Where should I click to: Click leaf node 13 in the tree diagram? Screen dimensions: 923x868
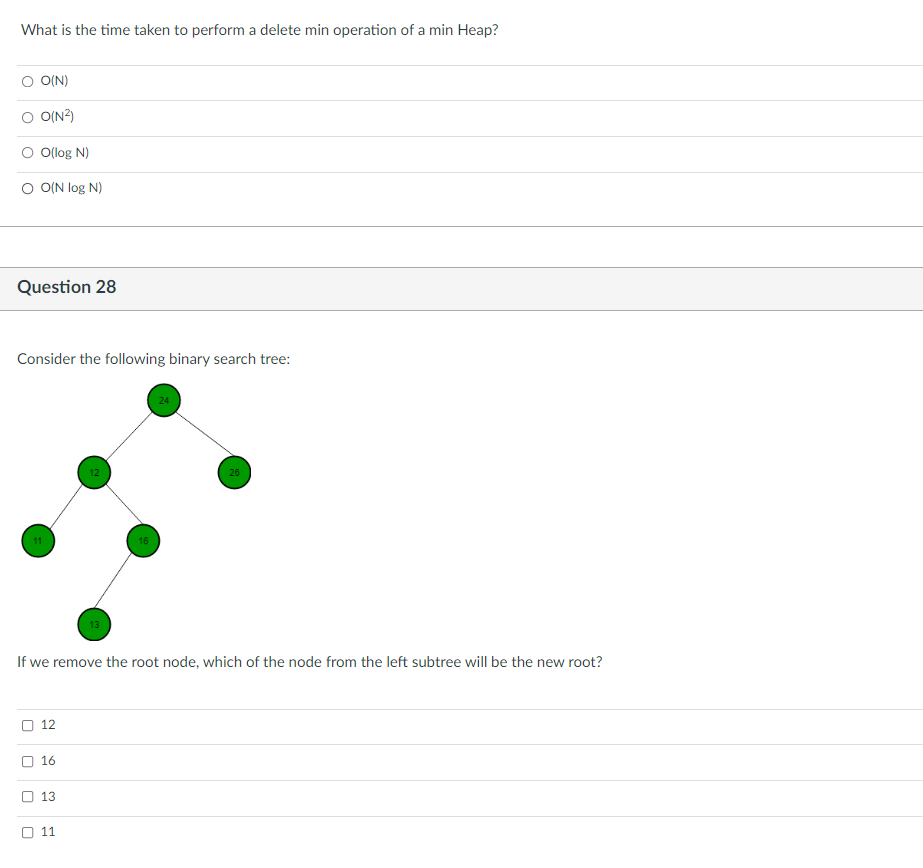pyautogui.click(x=94, y=624)
